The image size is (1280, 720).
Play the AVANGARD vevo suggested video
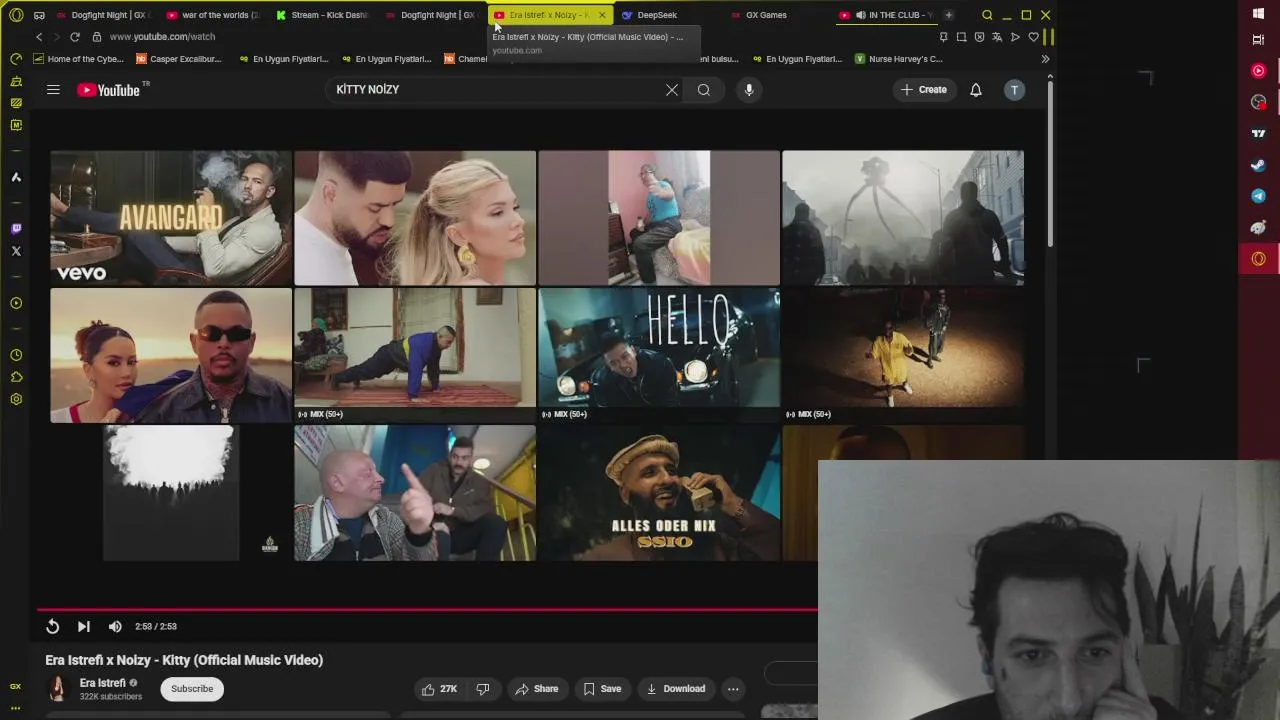click(171, 218)
